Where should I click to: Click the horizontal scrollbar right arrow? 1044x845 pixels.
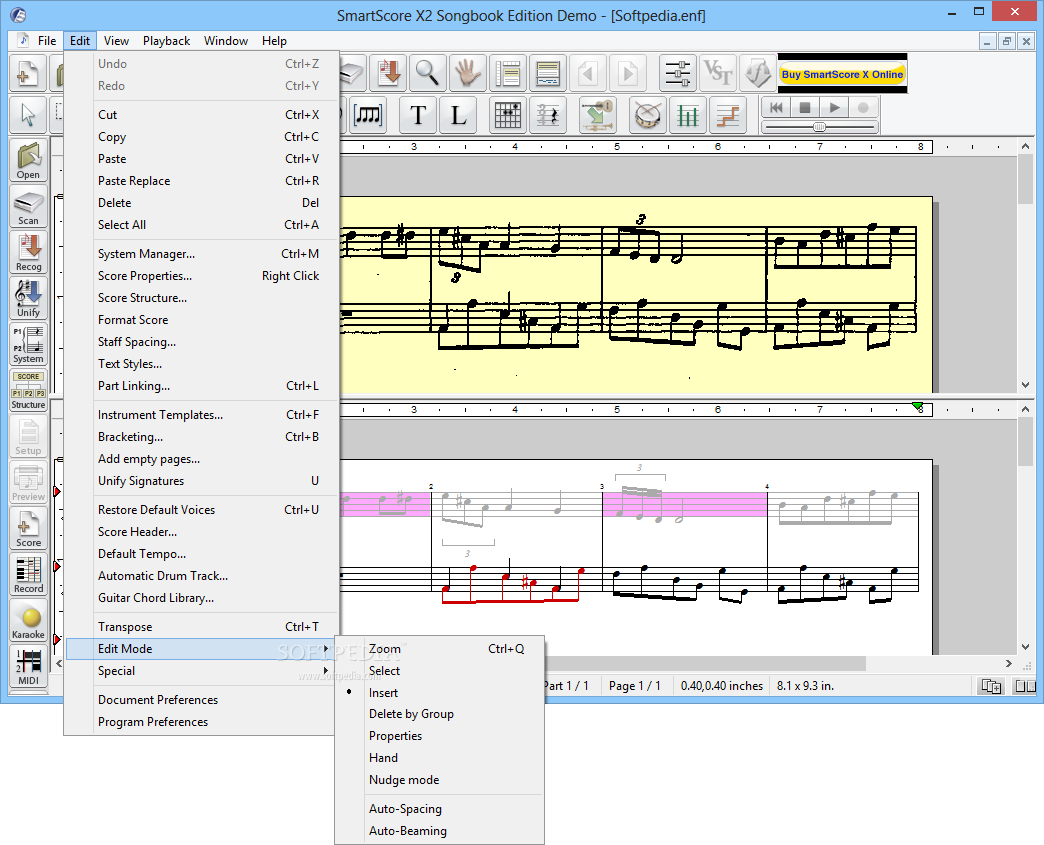click(x=1009, y=663)
